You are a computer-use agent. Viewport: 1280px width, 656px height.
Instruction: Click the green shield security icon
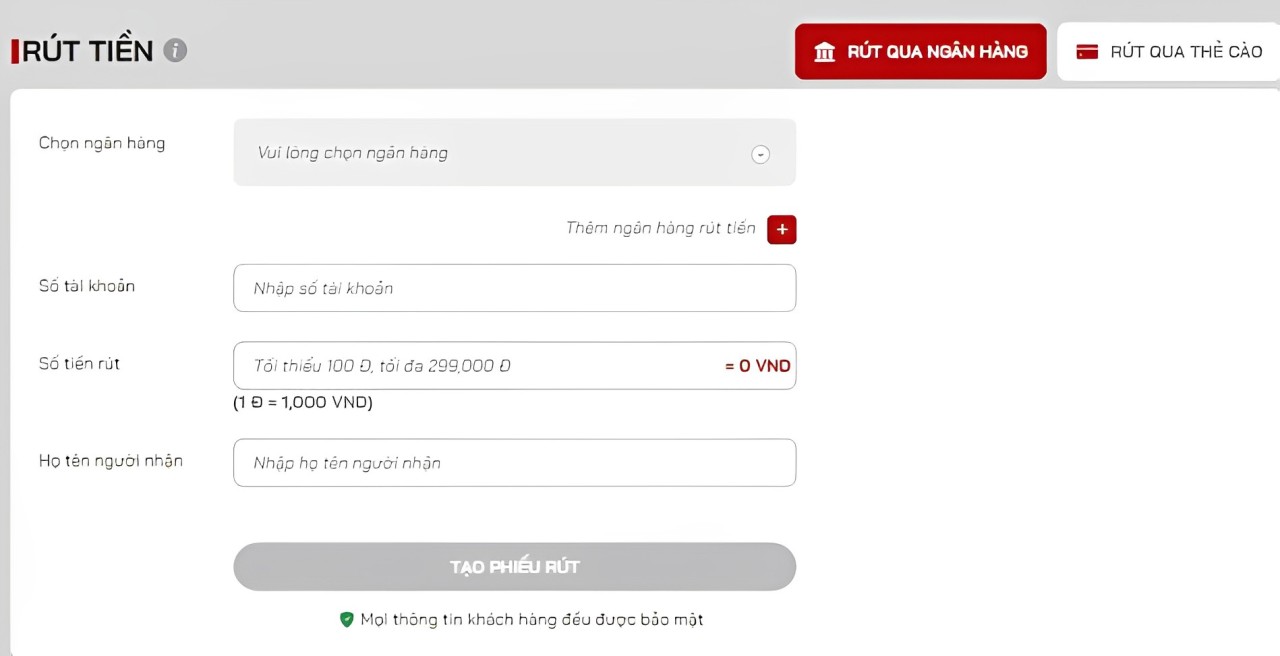pos(346,620)
